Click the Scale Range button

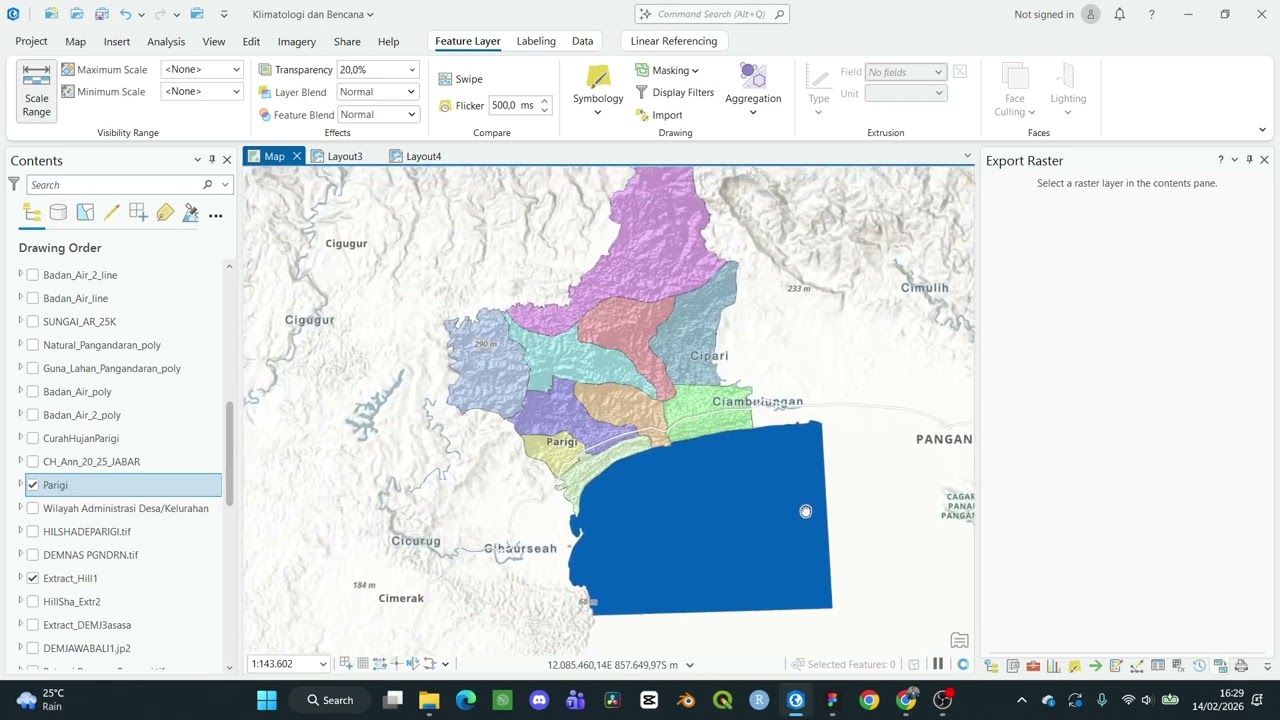click(36, 91)
